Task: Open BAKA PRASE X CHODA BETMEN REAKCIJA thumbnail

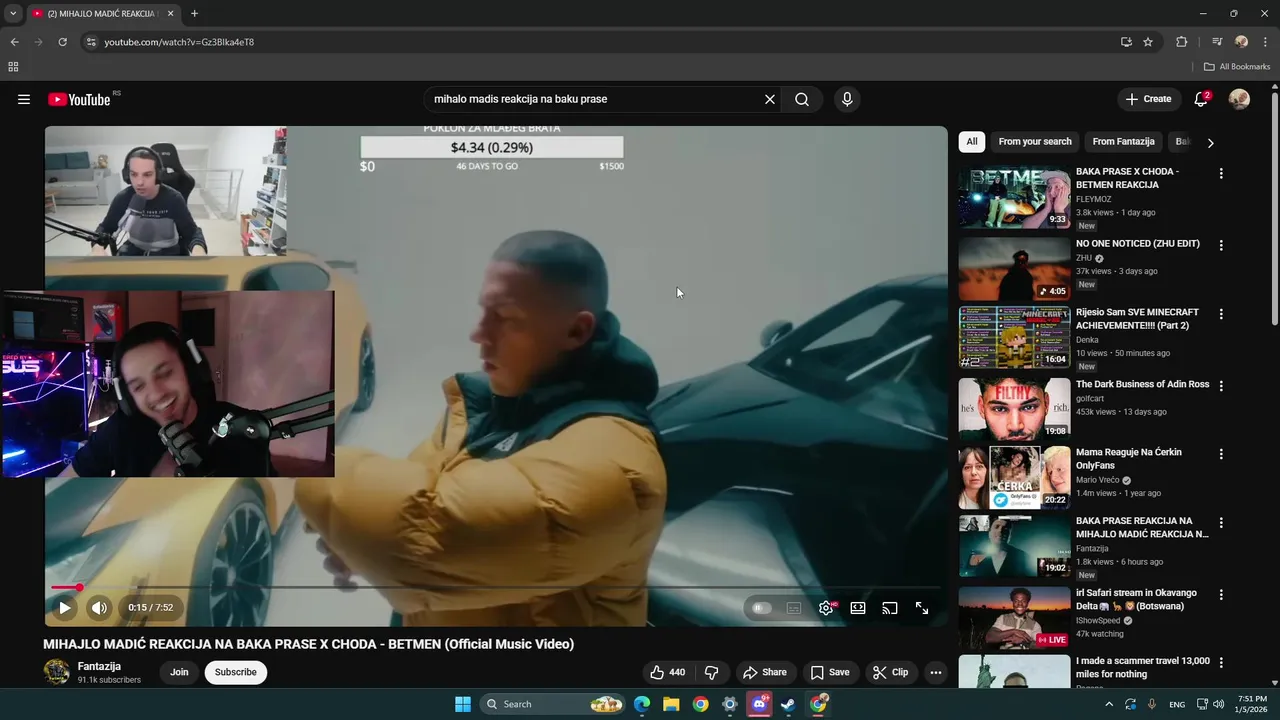Action: coord(1014,197)
